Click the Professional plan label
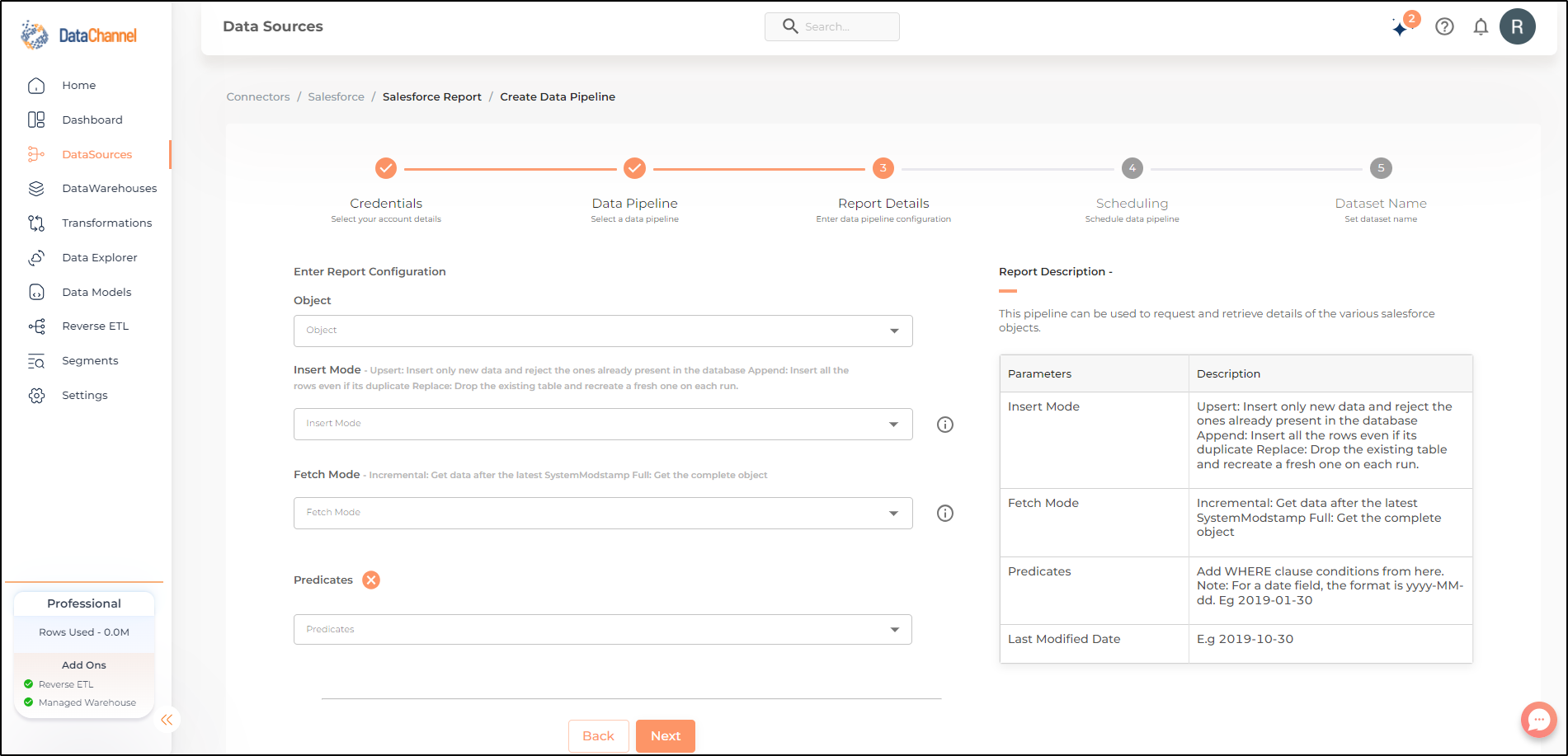The width and height of the screenshot is (1568, 756). click(84, 603)
